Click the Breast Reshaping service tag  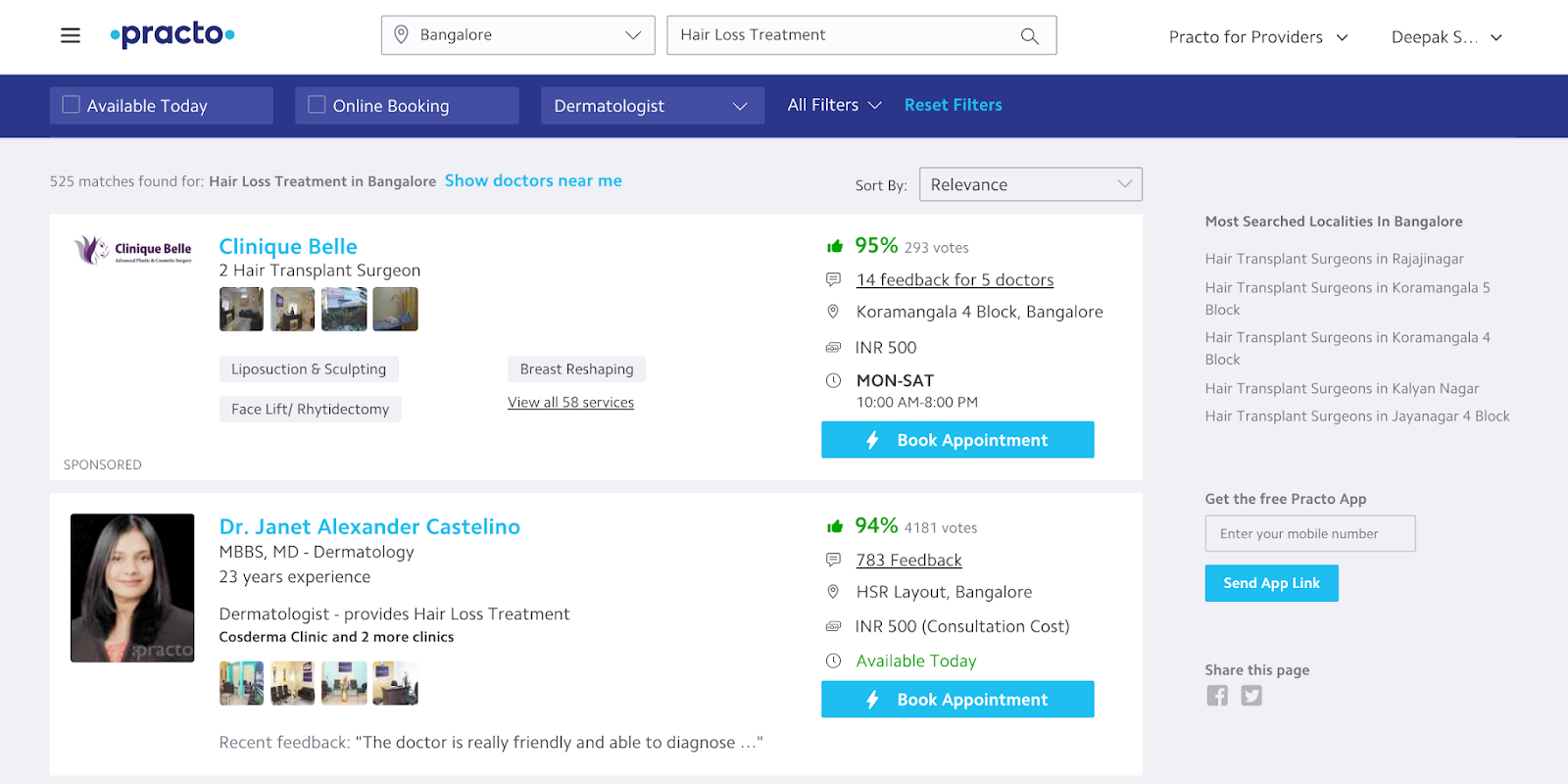[576, 369]
